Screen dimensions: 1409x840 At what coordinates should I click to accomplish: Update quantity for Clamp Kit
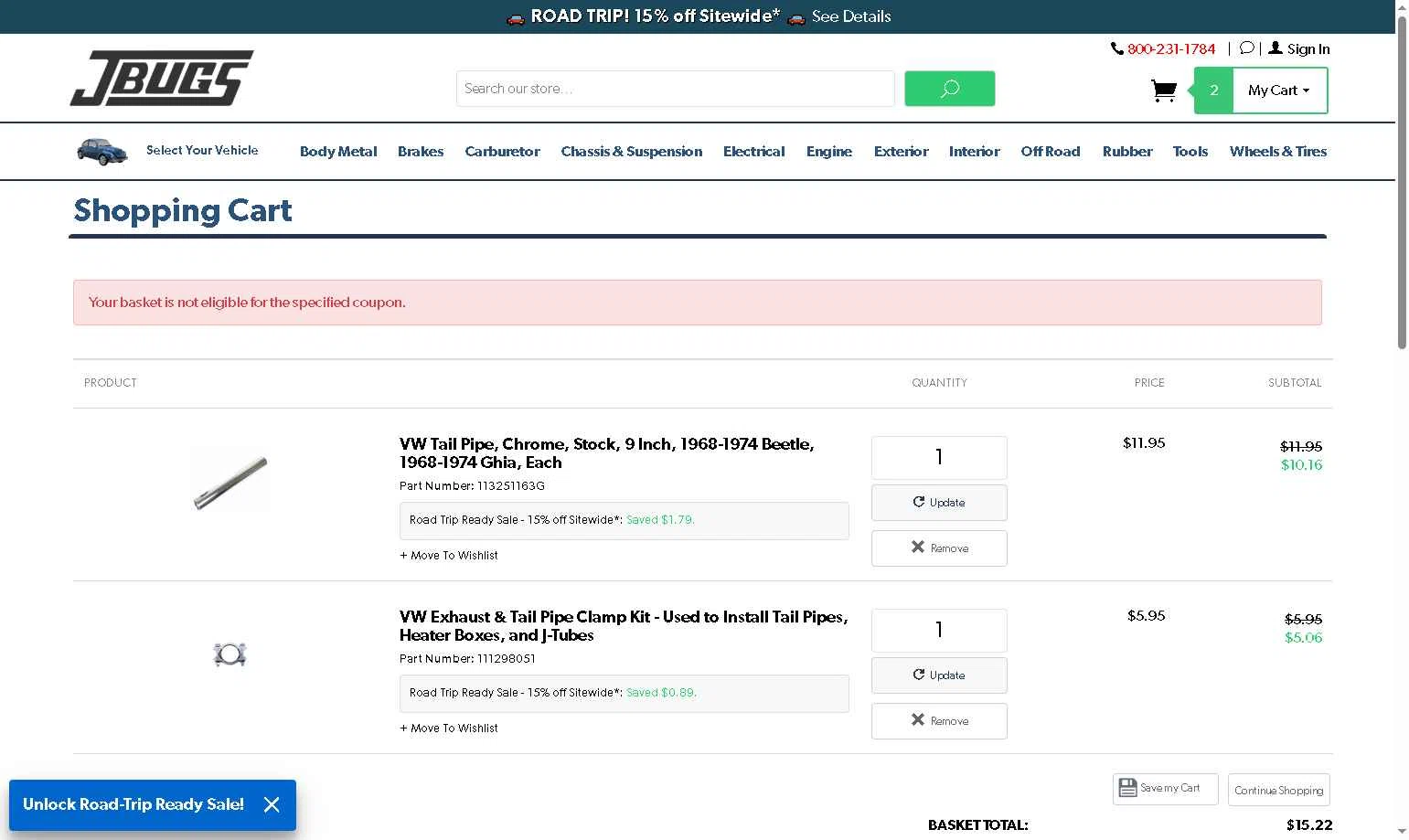point(939,675)
